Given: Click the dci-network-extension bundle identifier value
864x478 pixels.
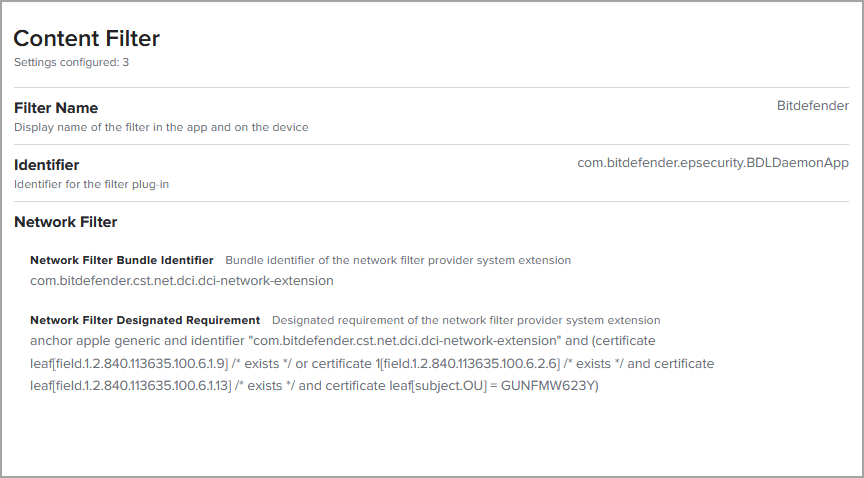Looking at the screenshot, I should coord(182,281).
